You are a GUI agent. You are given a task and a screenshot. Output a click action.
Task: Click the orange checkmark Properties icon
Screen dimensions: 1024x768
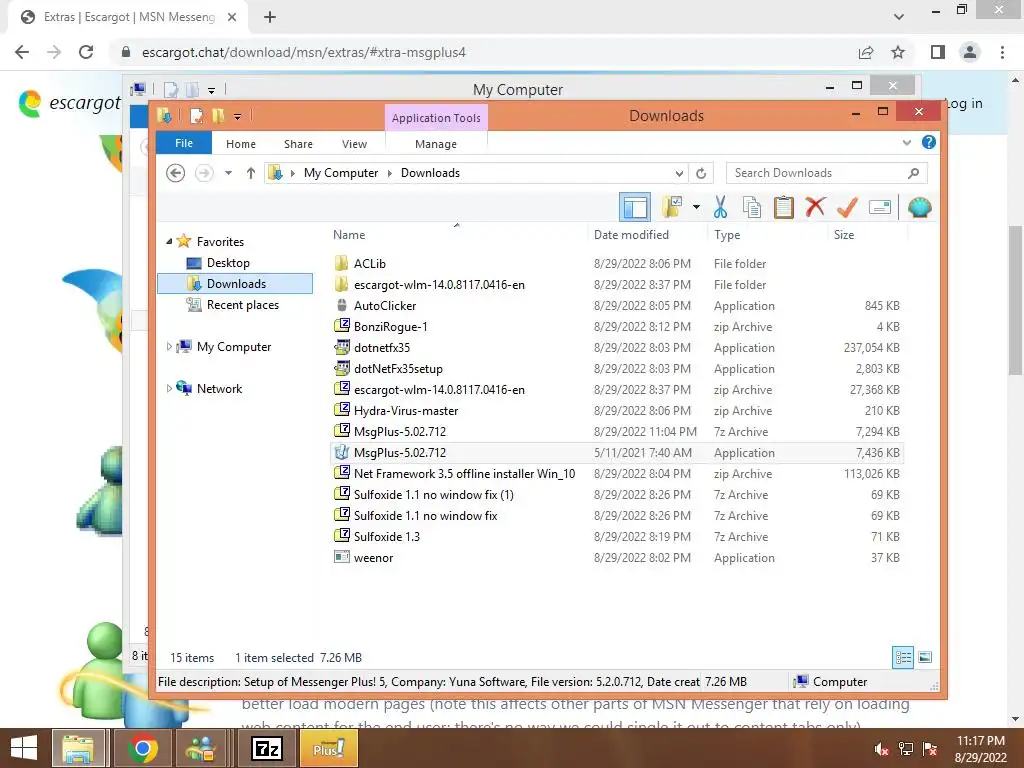(847, 208)
